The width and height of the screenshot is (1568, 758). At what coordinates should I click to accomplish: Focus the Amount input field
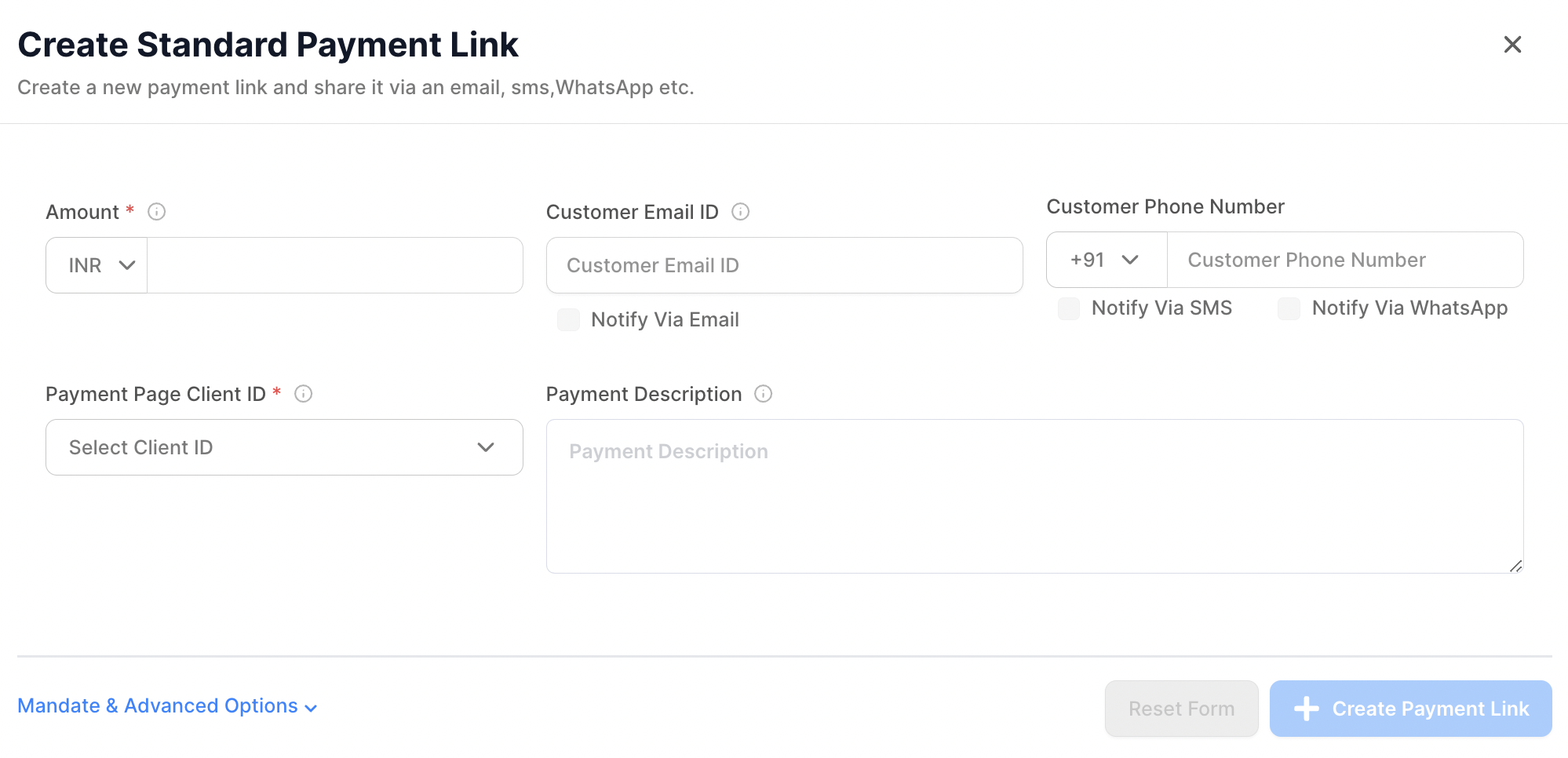(x=334, y=265)
